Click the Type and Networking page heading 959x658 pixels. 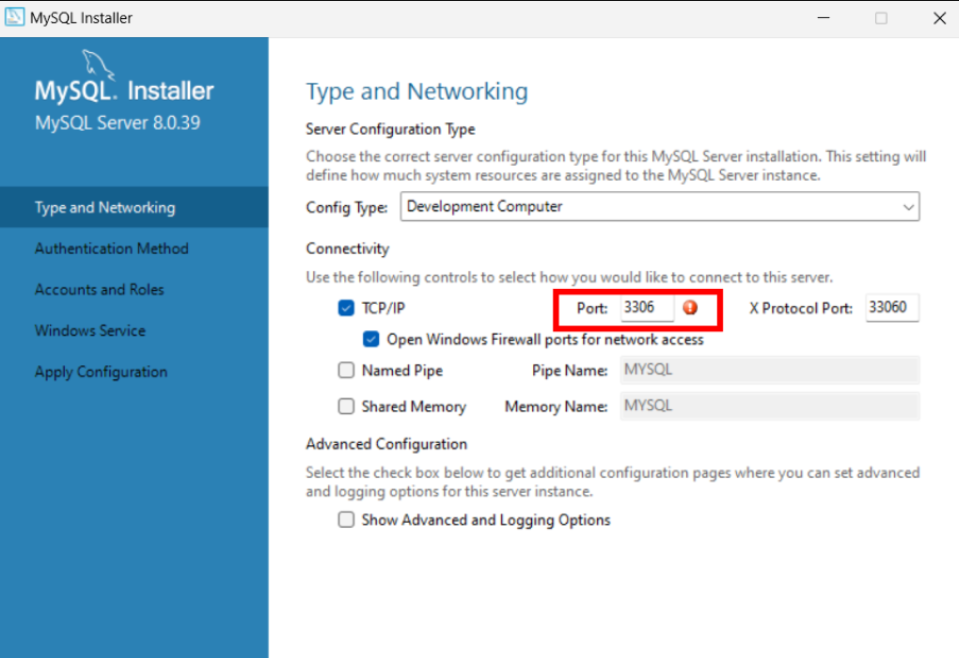(417, 92)
